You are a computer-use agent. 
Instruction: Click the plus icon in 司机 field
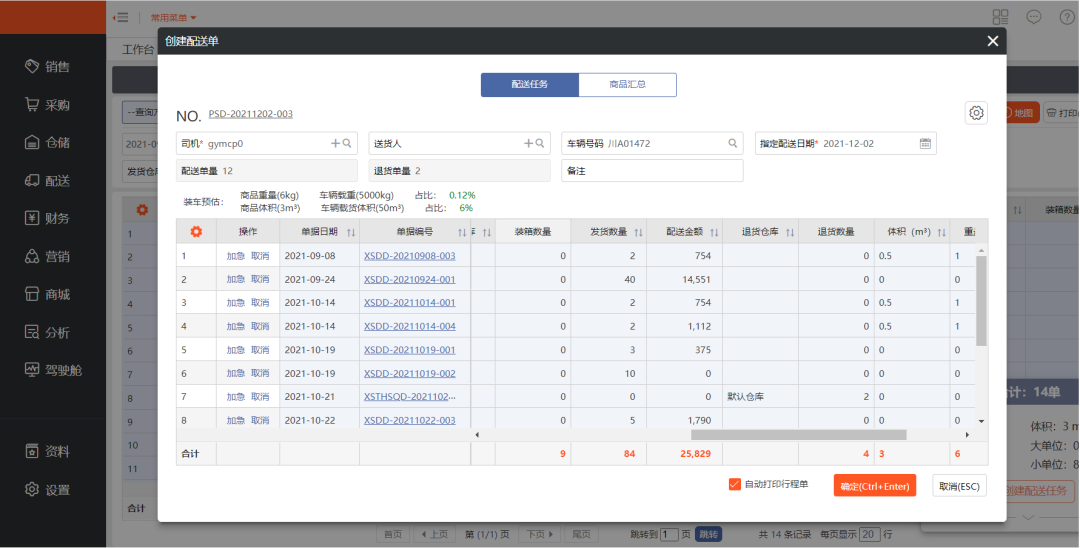tap(335, 144)
